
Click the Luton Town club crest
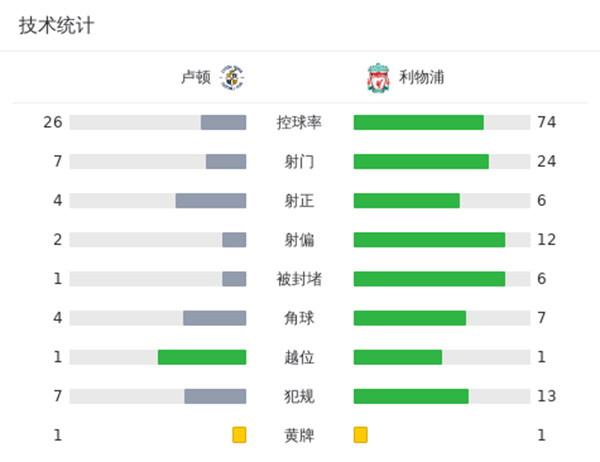click(232, 77)
